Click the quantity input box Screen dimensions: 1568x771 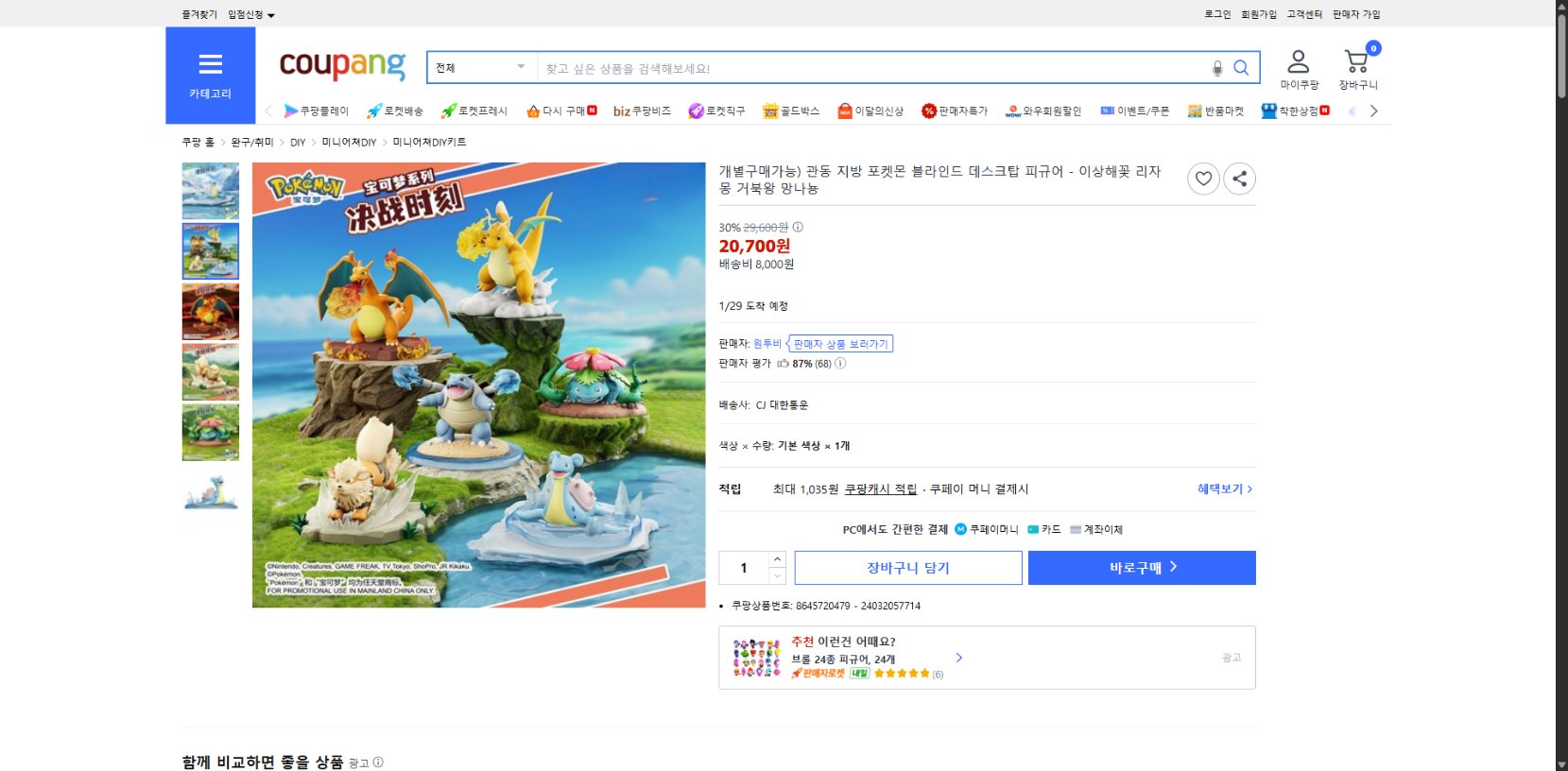tap(745, 568)
